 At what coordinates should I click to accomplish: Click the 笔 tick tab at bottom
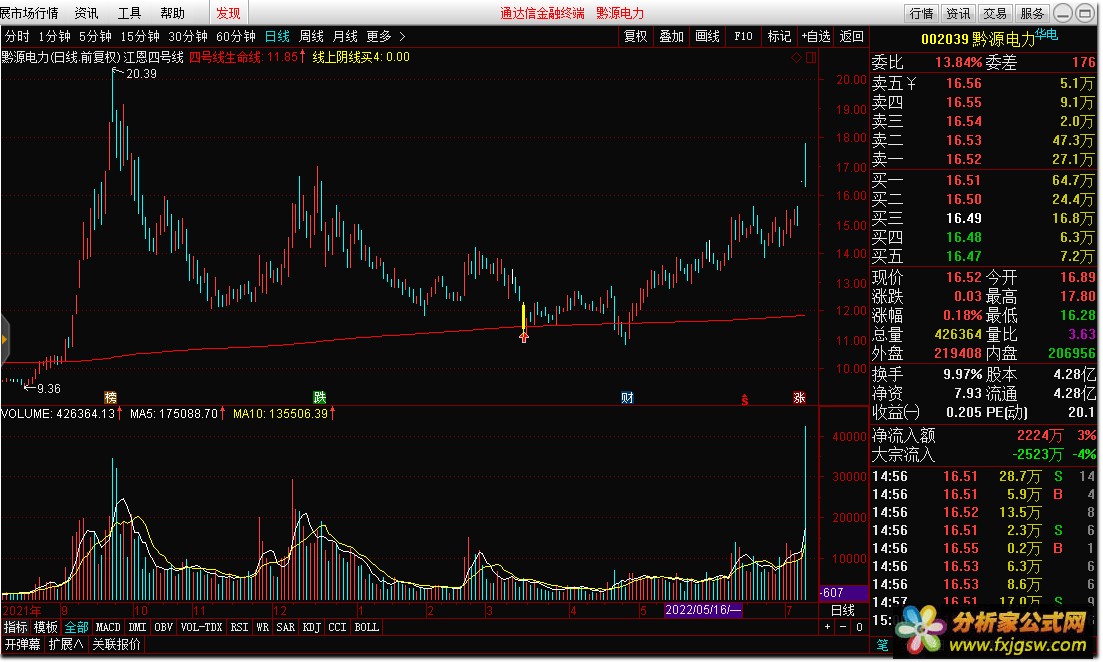click(882, 644)
